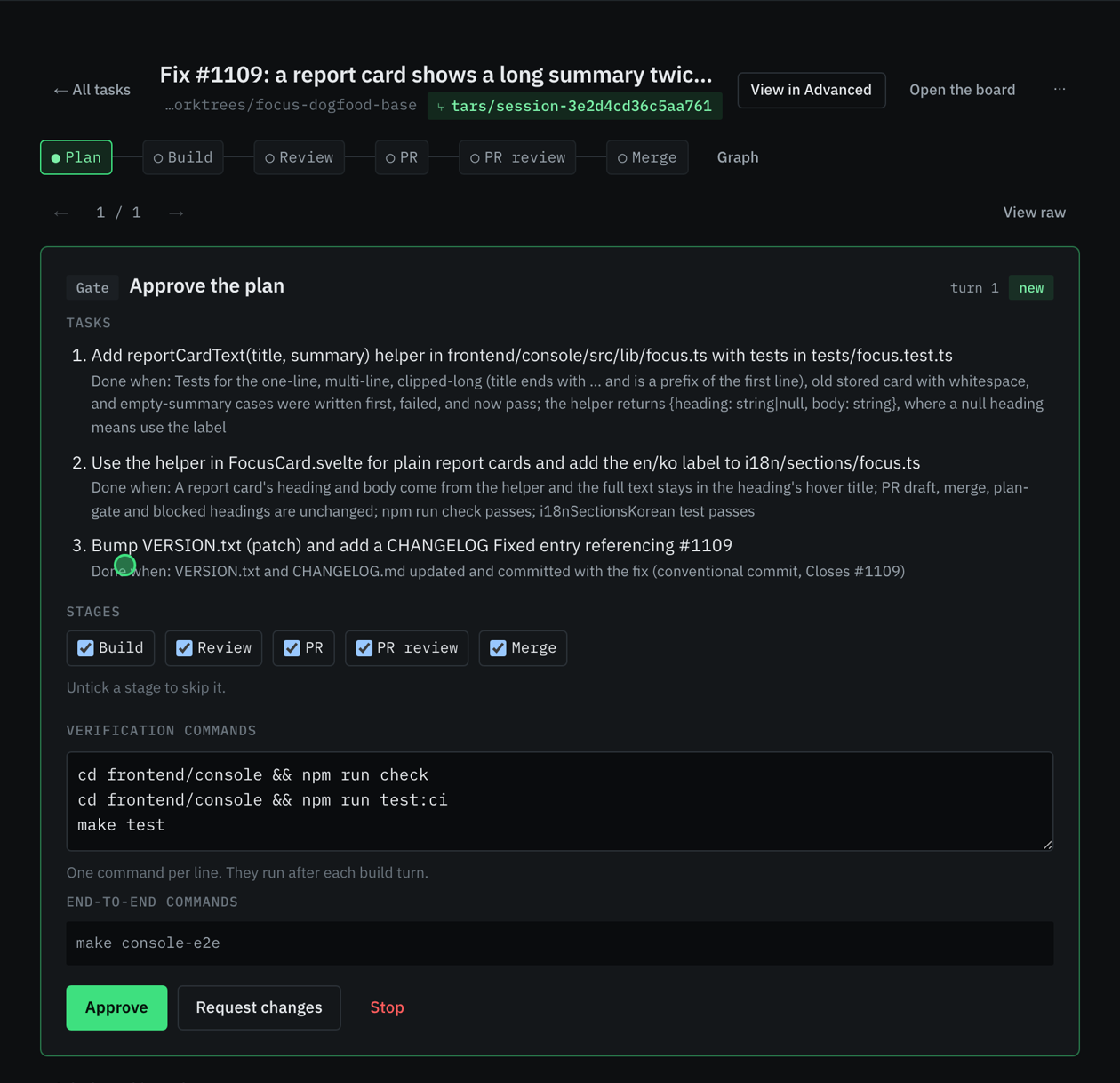Go to next turn arrow
Viewport: 1120px width, 1083px height.
[176, 213]
